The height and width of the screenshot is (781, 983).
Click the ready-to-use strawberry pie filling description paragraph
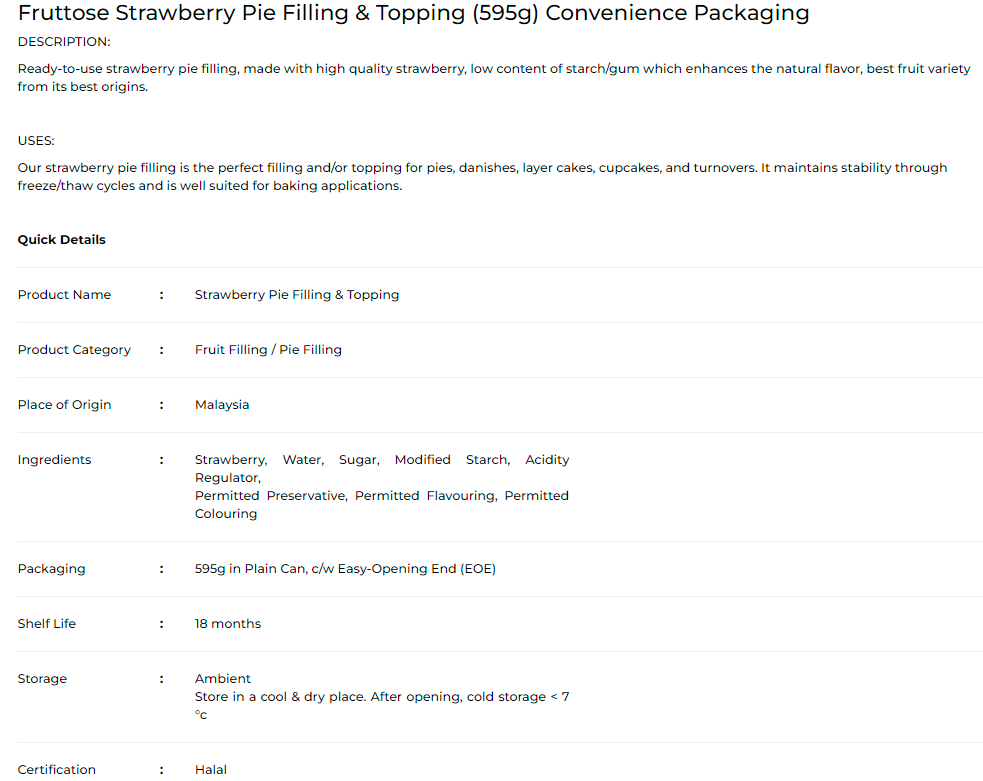click(494, 78)
